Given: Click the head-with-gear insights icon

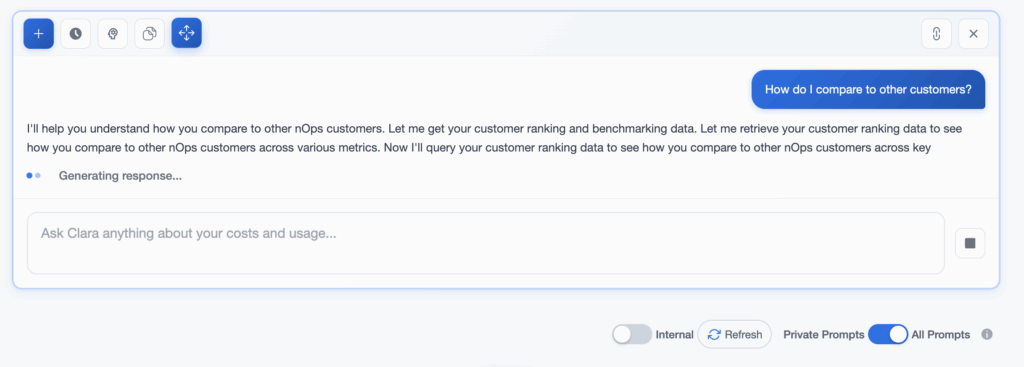Looking at the screenshot, I should pos(112,33).
